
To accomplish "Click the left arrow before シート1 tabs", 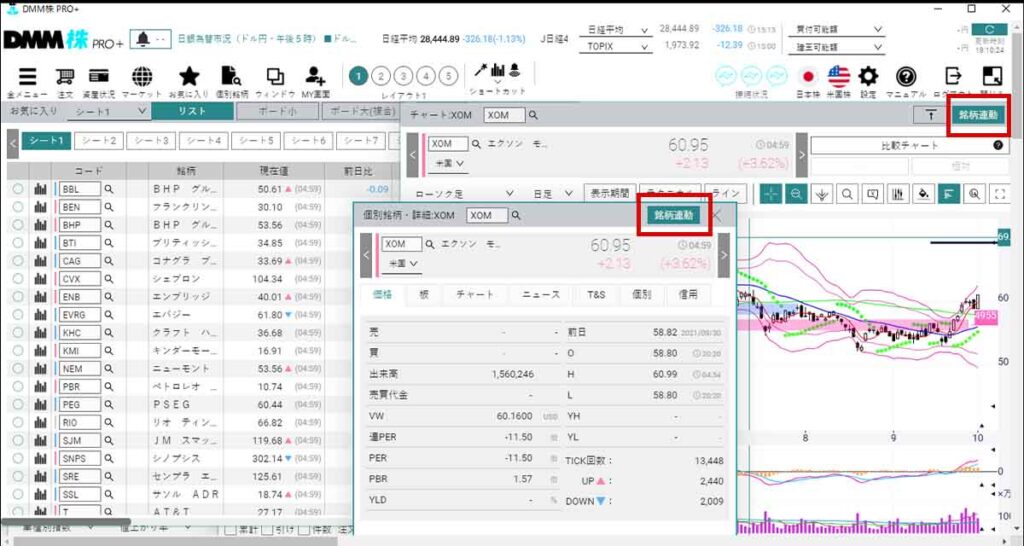I will [12, 144].
